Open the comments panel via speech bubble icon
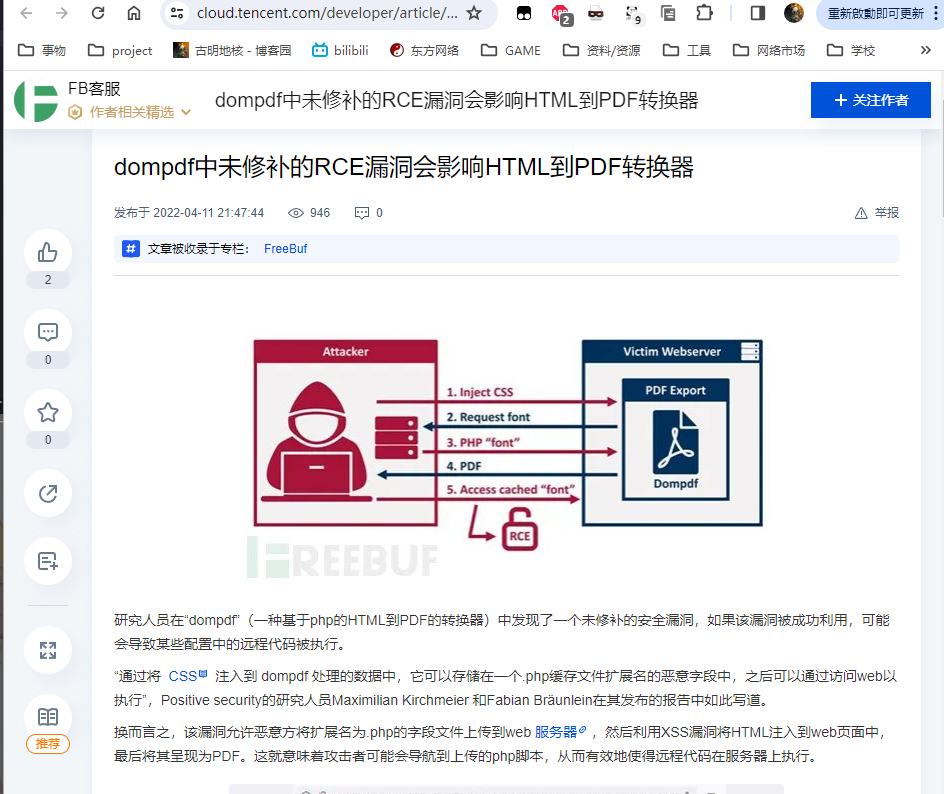The height and width of the screenshot is (794, 944). tap(47, 331)
